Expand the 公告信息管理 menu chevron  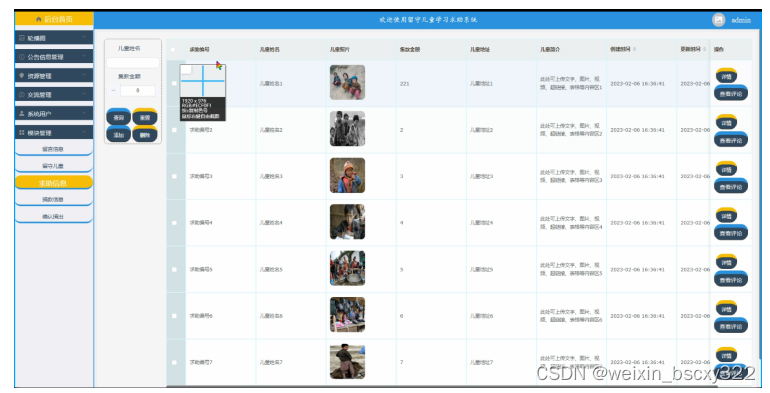pos(84,57)
